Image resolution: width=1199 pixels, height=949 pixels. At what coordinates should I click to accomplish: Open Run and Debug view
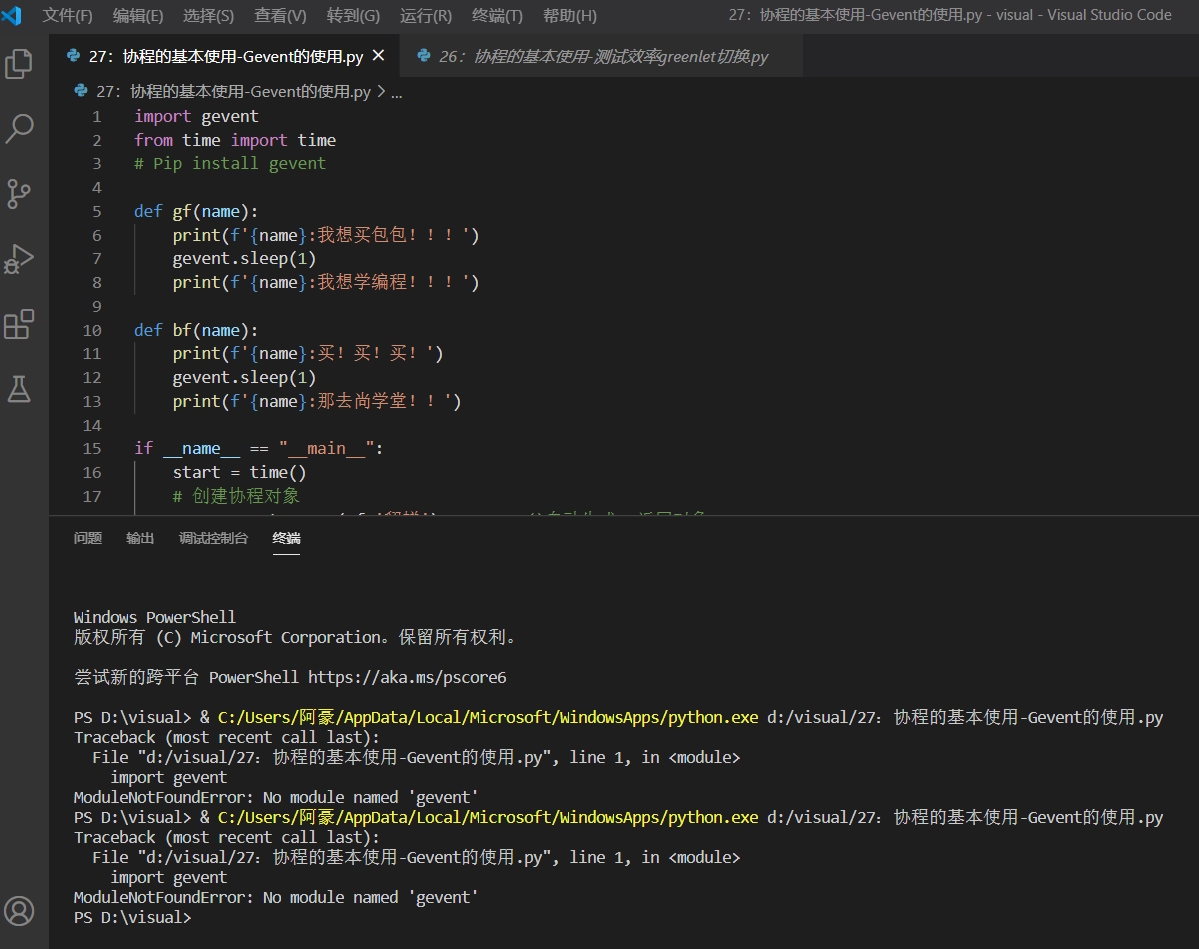(x=19, y=258)
